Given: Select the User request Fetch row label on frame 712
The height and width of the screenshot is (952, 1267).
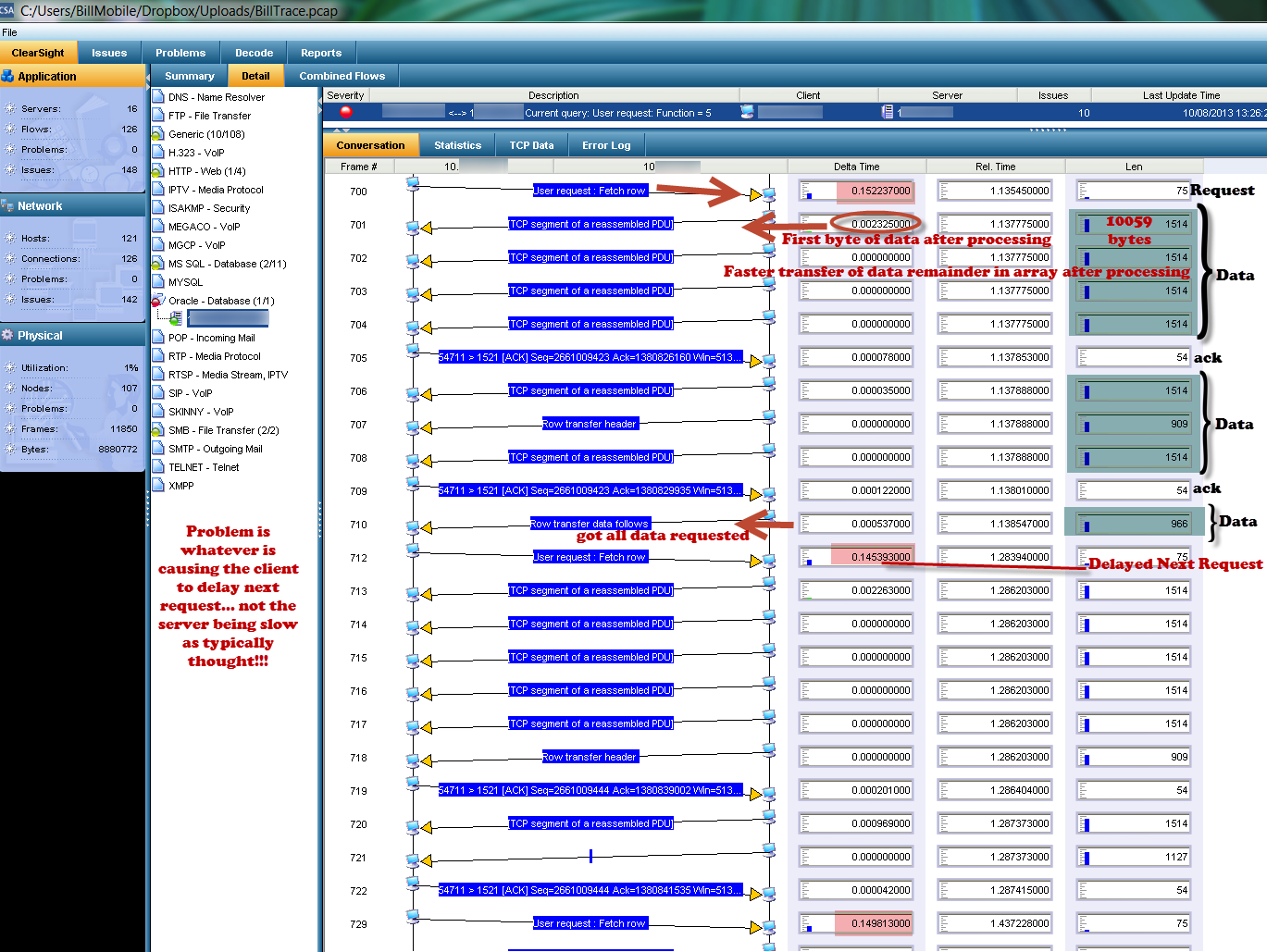Looking at the screenshot, I should click(590, 556).
